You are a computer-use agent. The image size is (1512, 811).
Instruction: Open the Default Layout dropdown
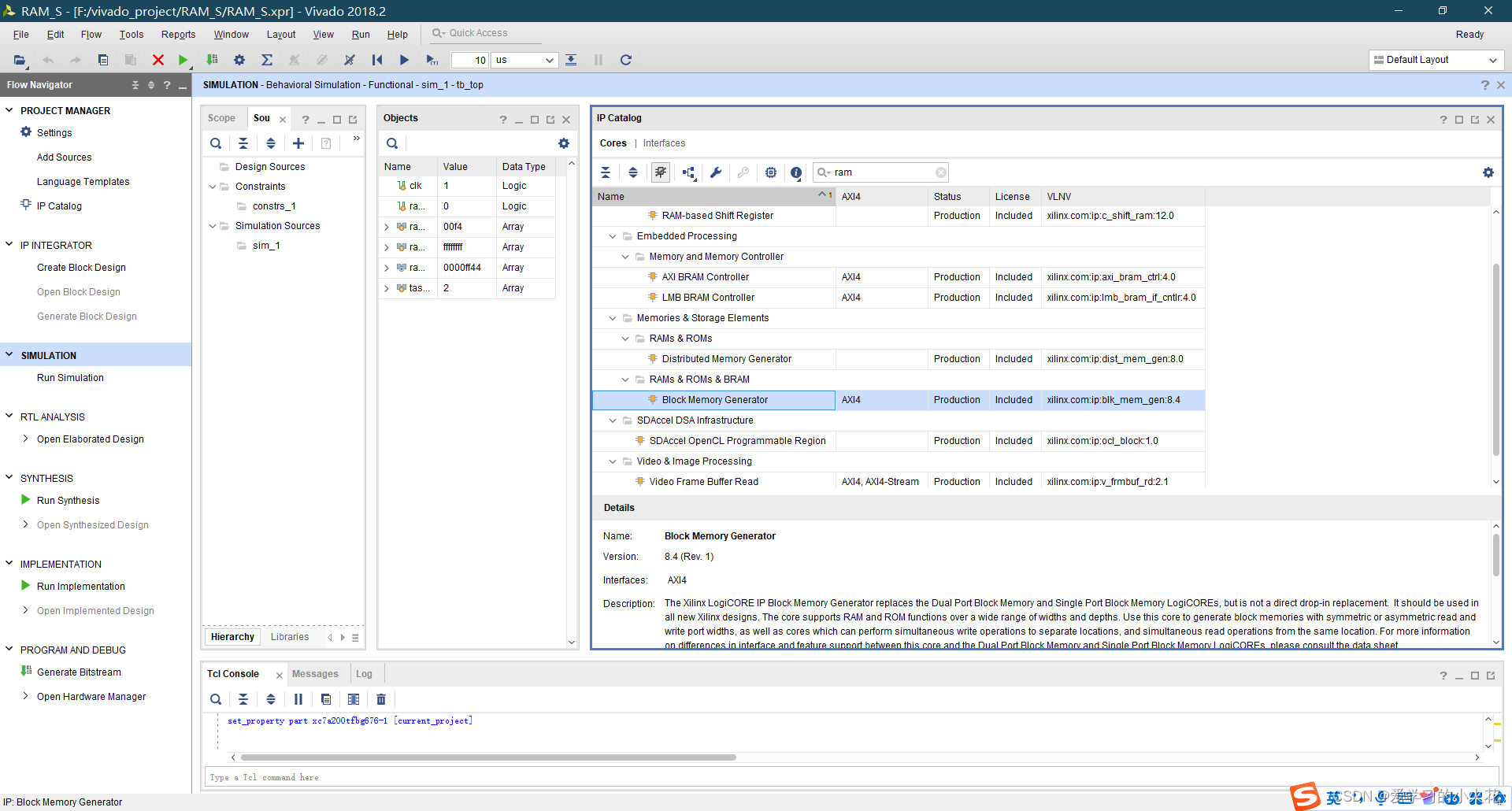[1436, 60]
